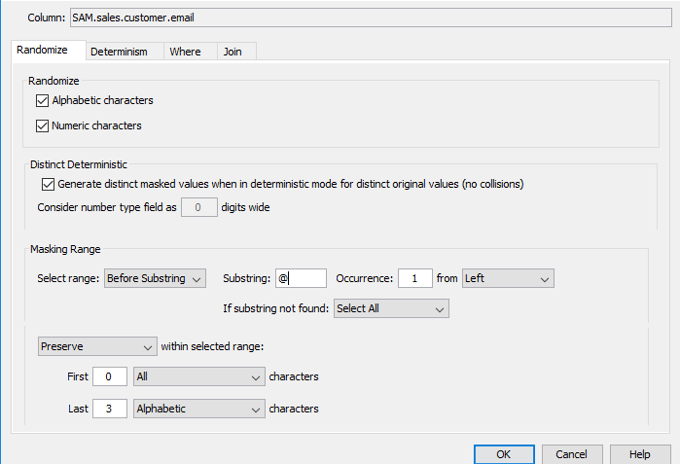Toggle the Alphabetic characters checkbox
Image resolution: width=680 pixels, height=464 pixels.
coord(42,100)
